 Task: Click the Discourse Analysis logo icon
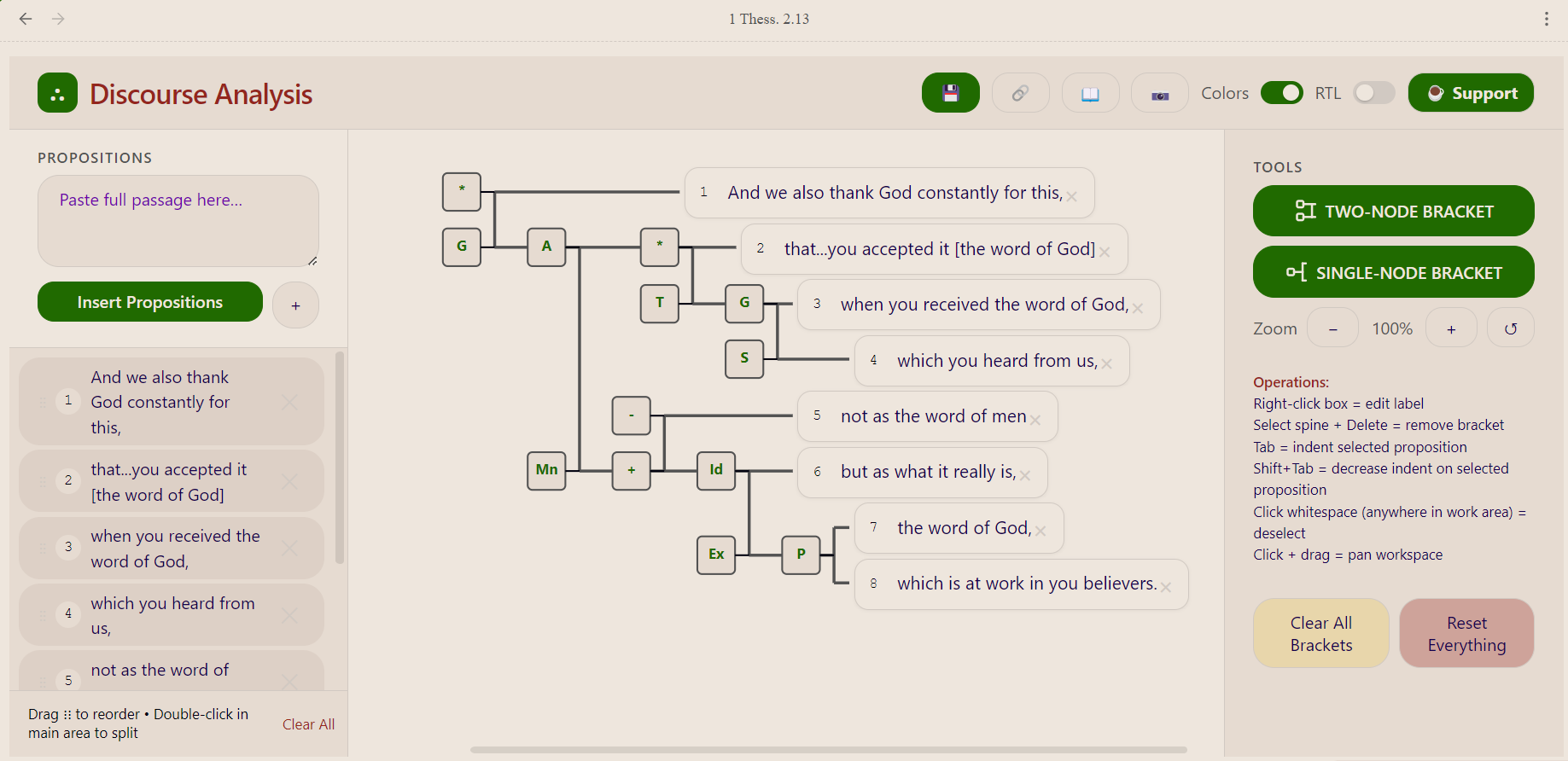point(57,93)
